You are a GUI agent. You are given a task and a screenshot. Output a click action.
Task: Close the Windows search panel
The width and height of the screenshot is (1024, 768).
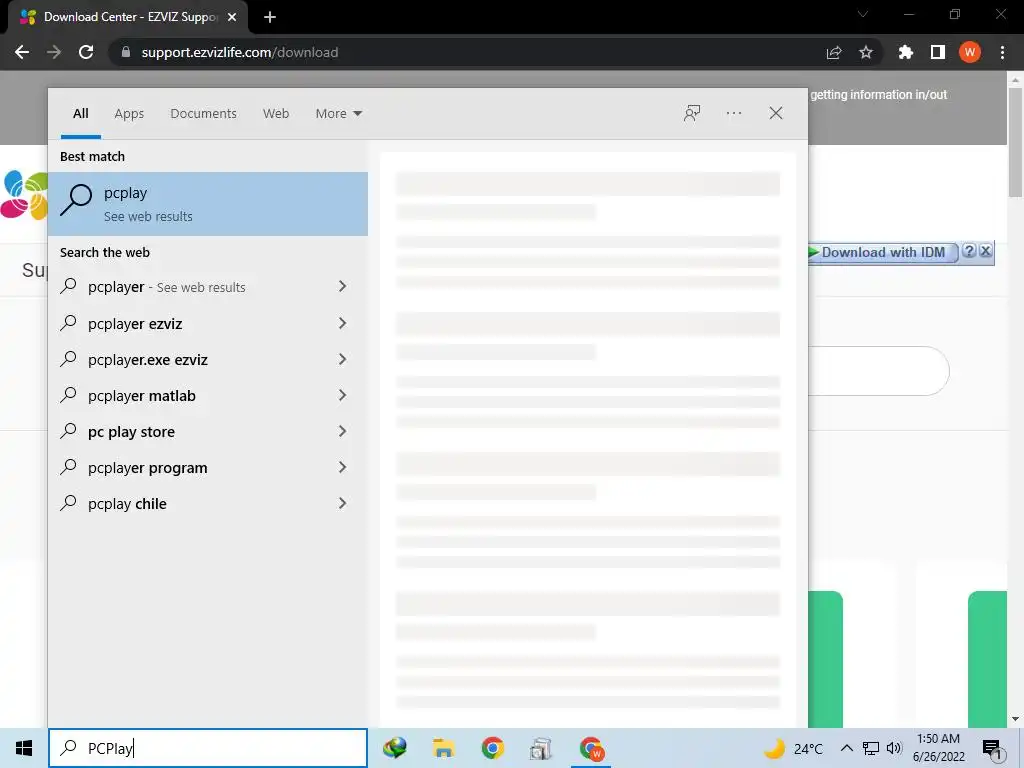pos(776,113)
